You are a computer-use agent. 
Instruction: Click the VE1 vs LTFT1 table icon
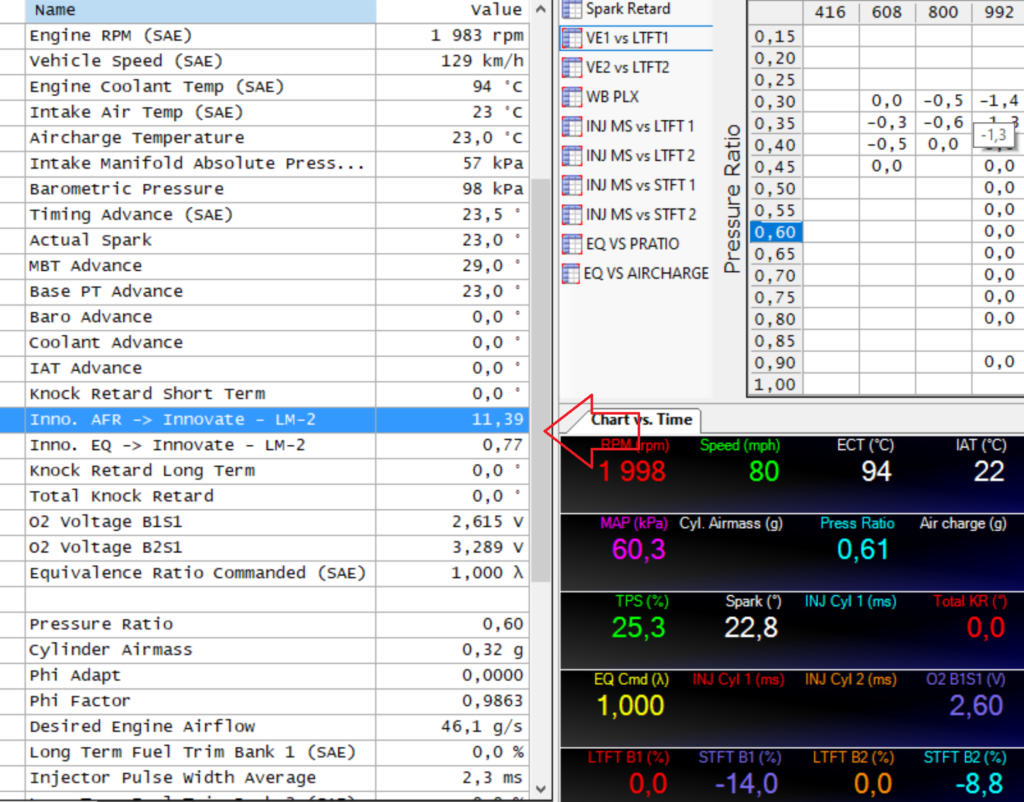571,39
